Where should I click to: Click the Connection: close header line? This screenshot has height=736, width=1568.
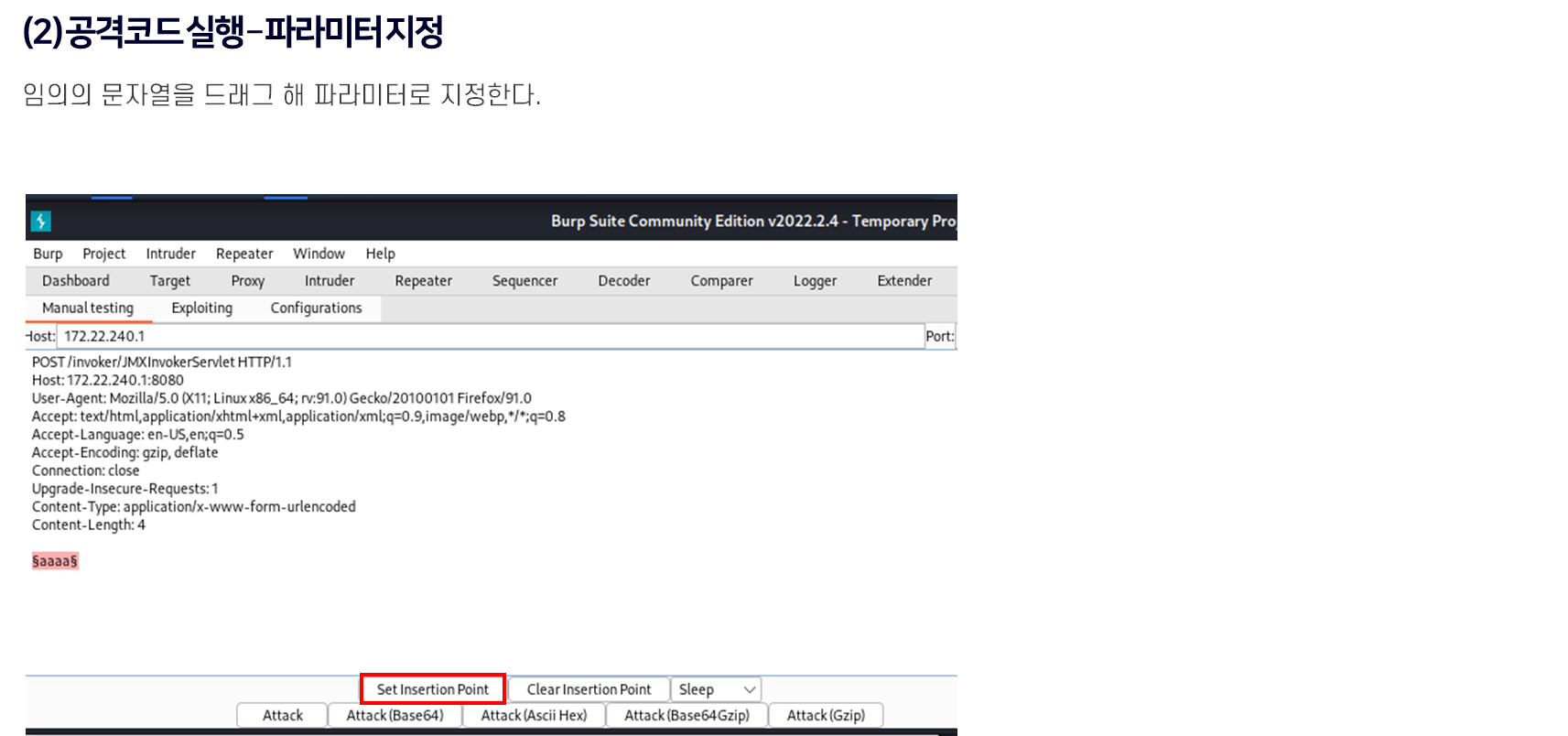(86, 471)
